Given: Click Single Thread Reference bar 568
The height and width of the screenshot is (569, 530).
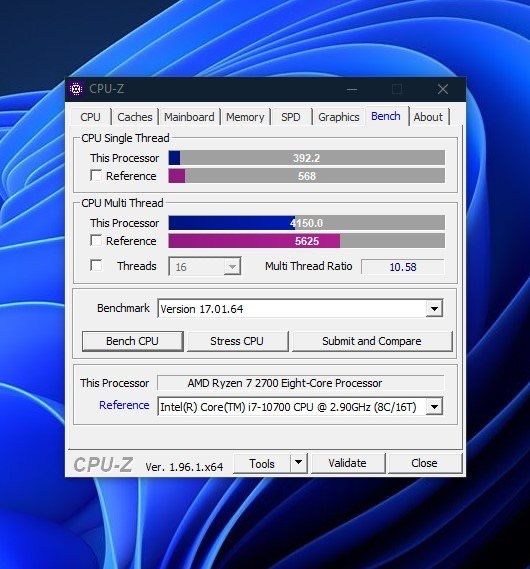Looking at the screenshot, I should 307,176.
